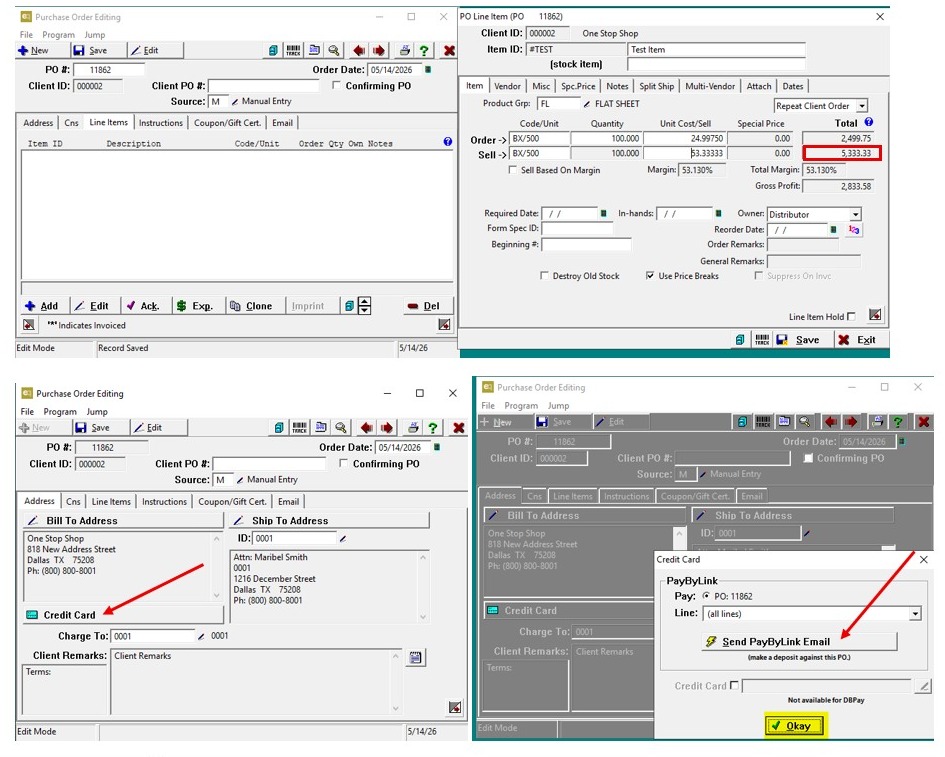Click the Ship To Address scrollbar up arrow
The width and height of the screenshot is (945, 757).
(423, 558)
